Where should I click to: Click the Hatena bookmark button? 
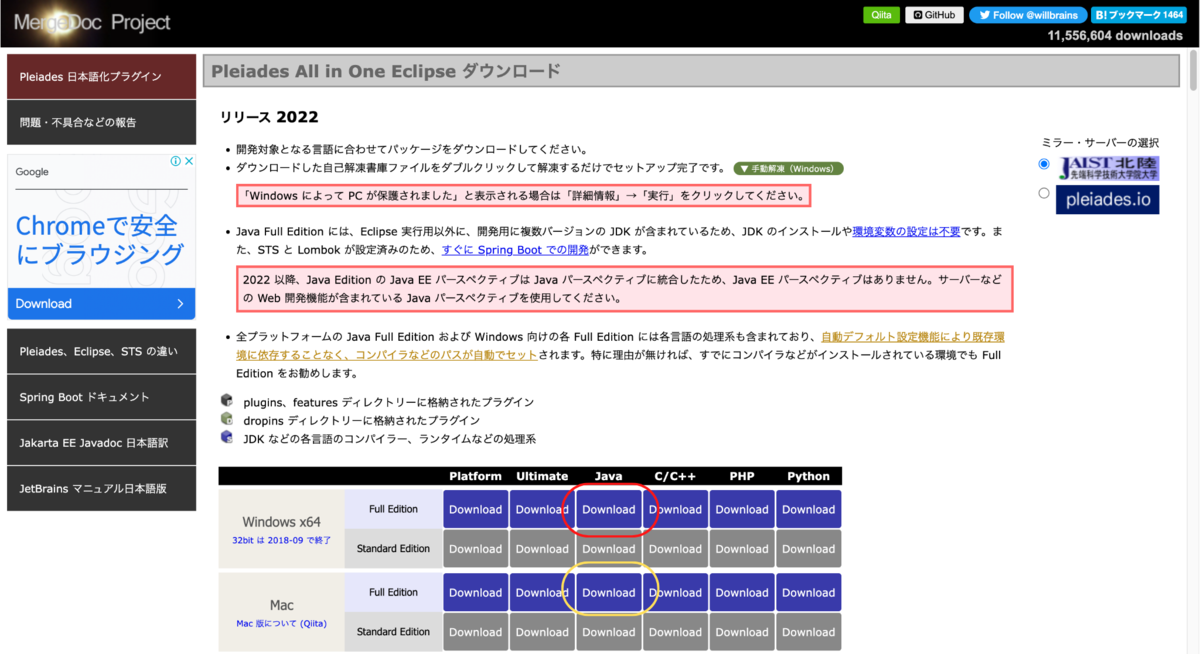[1137, 15]
